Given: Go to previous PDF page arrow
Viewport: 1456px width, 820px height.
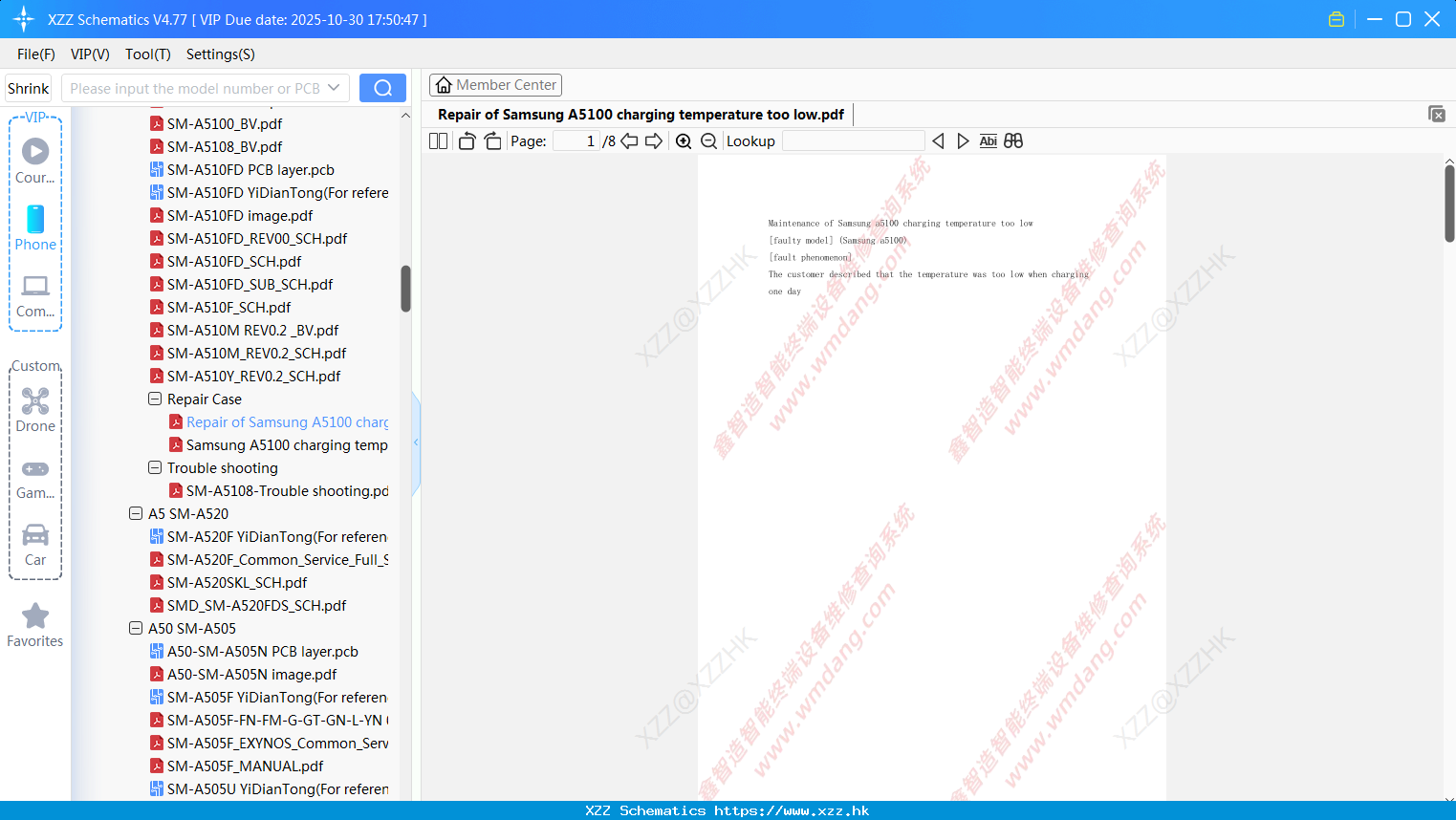Looking at the screenshot, I should (629, 141).
